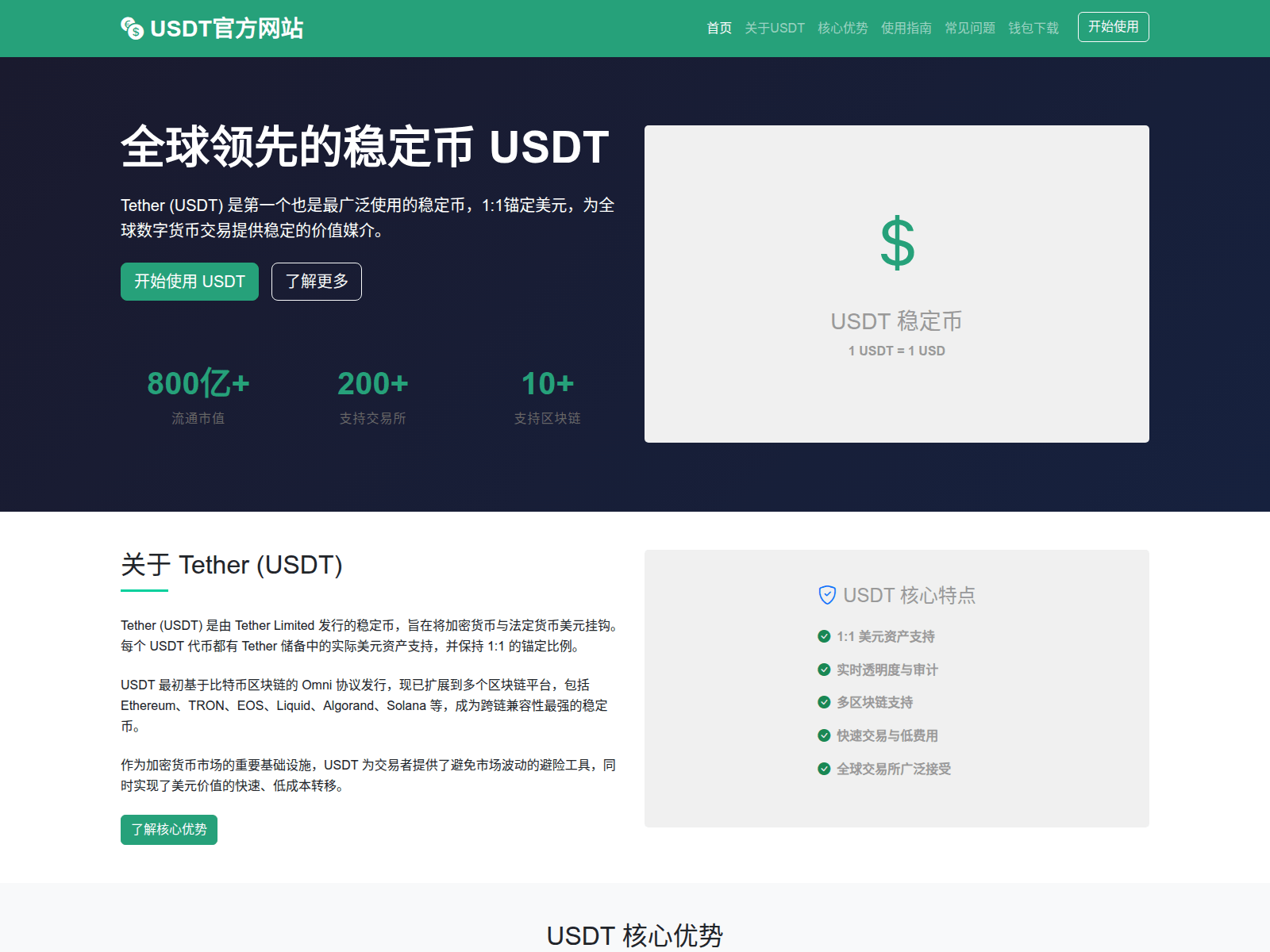Image resolution: width=1270 pixels, height=952 pixels.
Task: Click the 800亿+ 流通市值 statistic
Action: [x=198, y=395]
